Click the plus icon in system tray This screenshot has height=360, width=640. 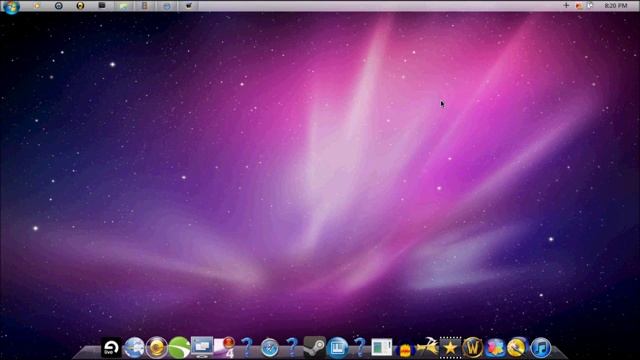click(566, 5)
